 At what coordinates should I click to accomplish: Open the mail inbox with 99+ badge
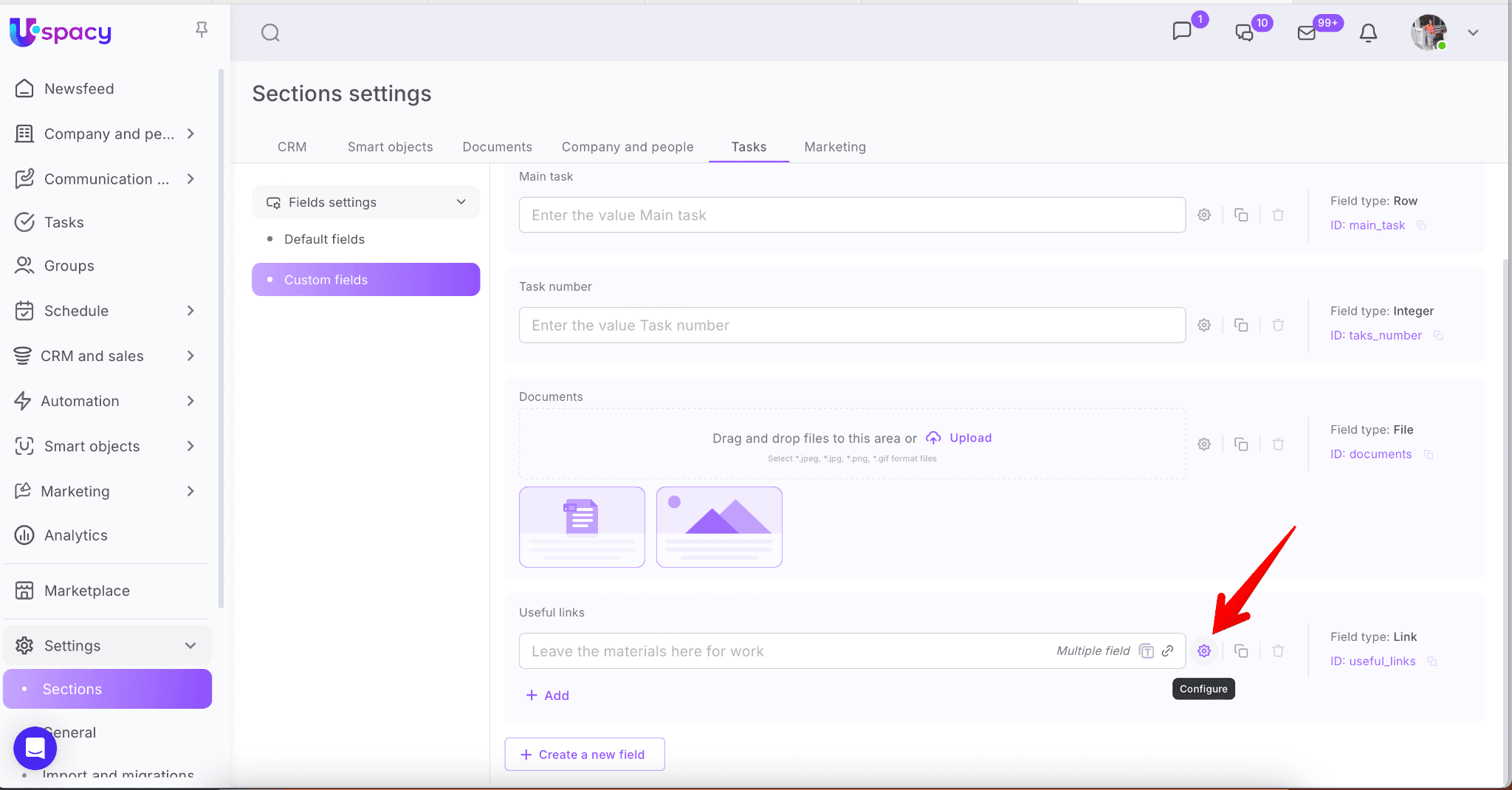(x=1307, y=32)
